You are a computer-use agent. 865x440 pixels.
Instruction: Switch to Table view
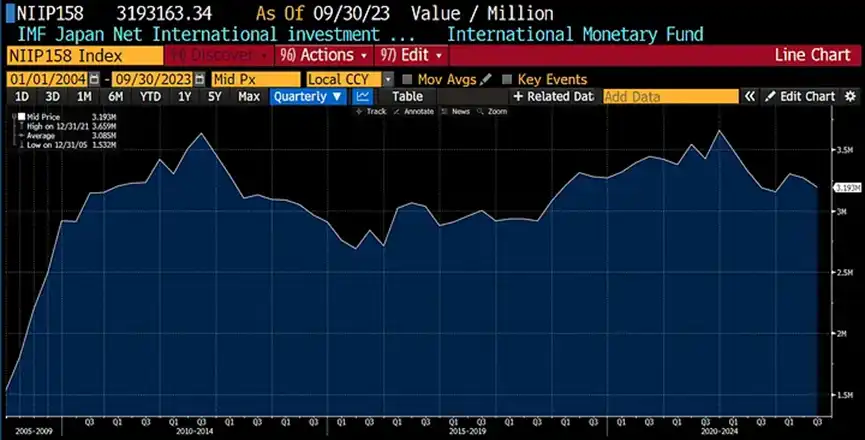click(407, 97)
